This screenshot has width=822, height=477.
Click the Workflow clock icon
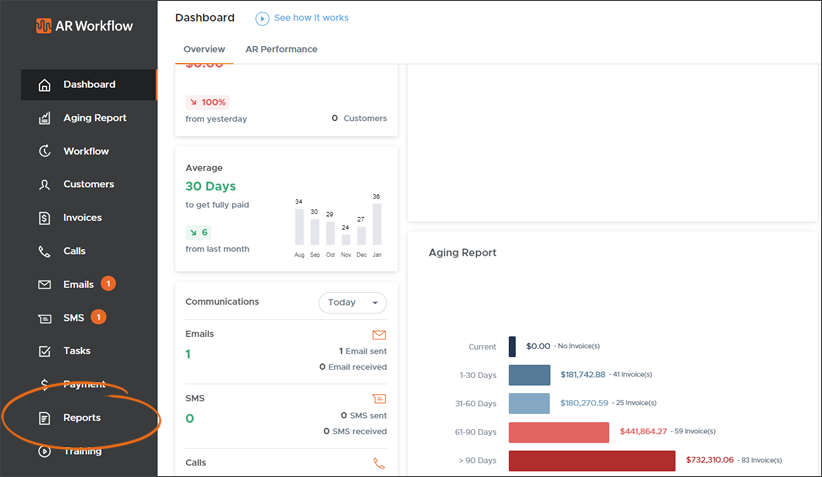44,151
